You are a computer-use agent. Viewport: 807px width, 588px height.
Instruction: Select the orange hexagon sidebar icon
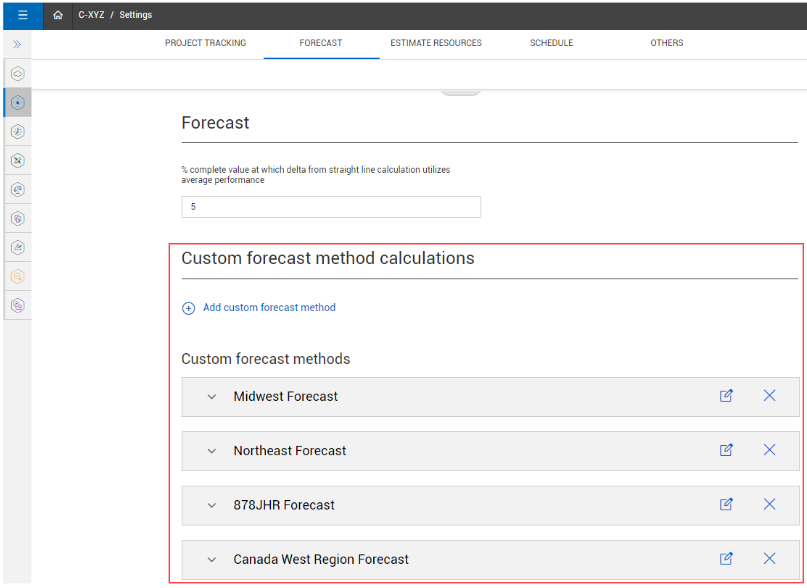(17, 276)
